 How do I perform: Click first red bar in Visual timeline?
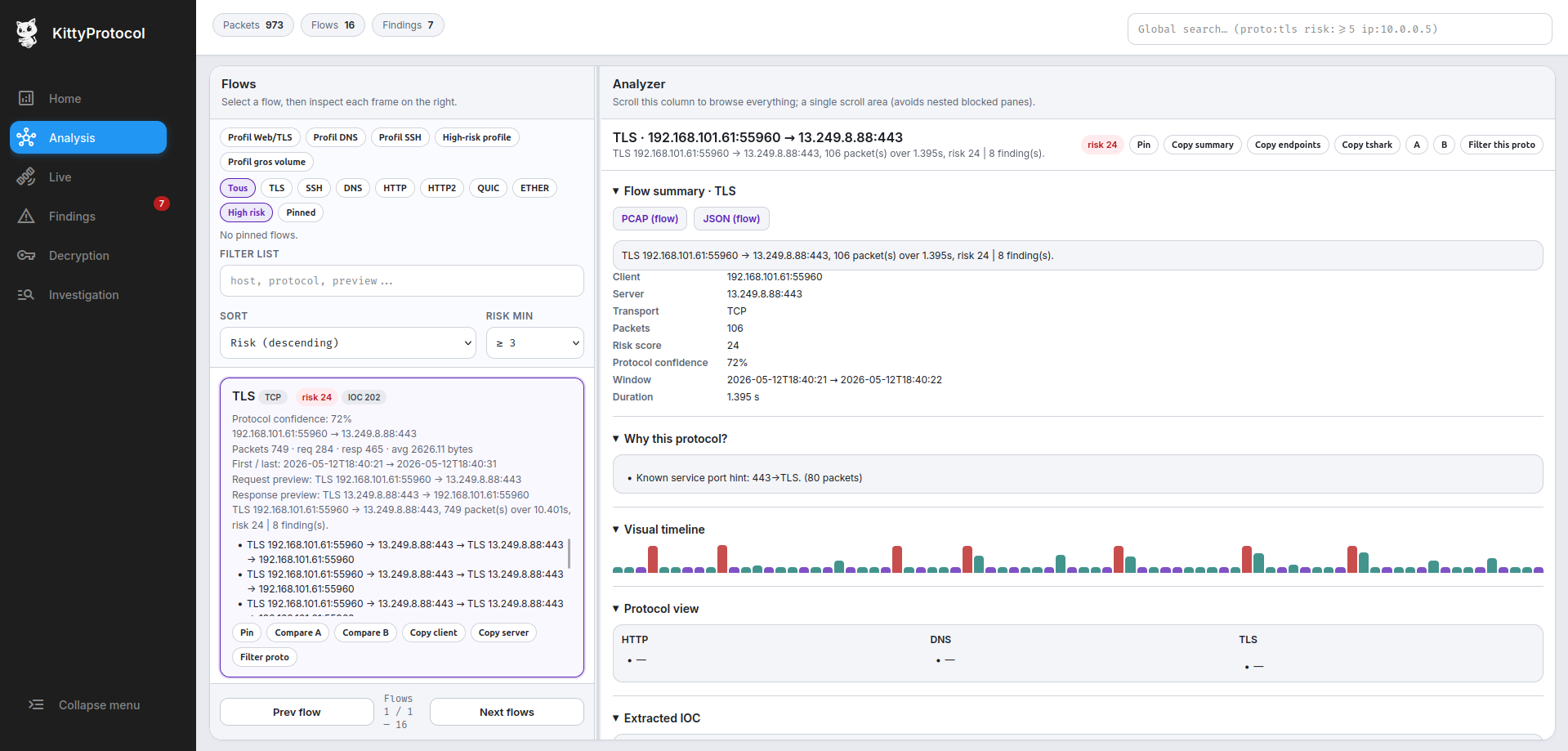[x=653, y=560]
